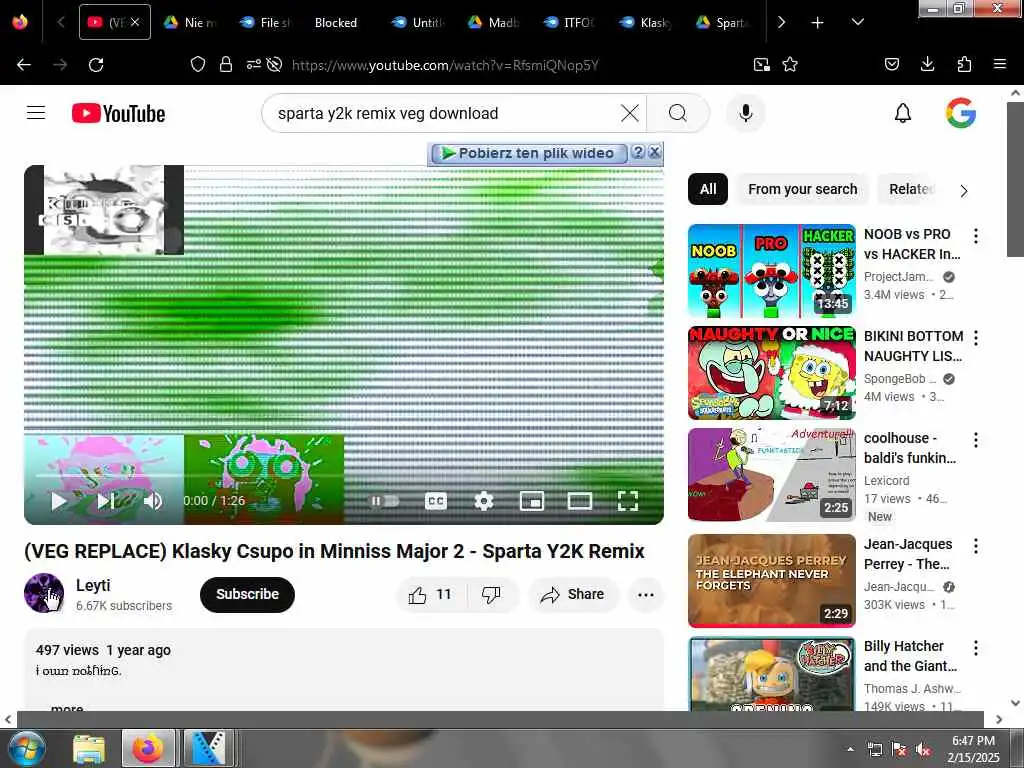Screen dimensions: 1024x768
Task: Open options for coolhouse video
Action: (976, 440)
